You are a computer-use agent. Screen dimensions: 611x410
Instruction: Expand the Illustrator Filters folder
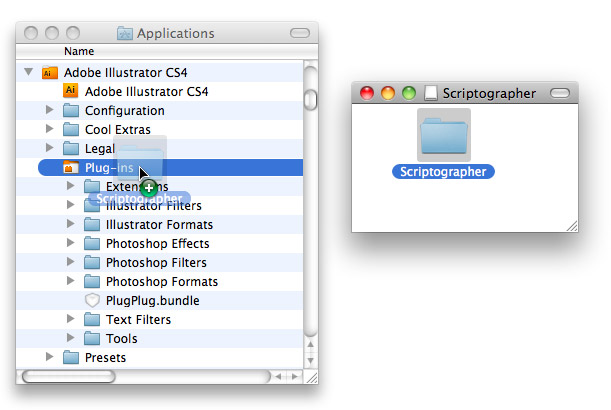tap(71, 205)
